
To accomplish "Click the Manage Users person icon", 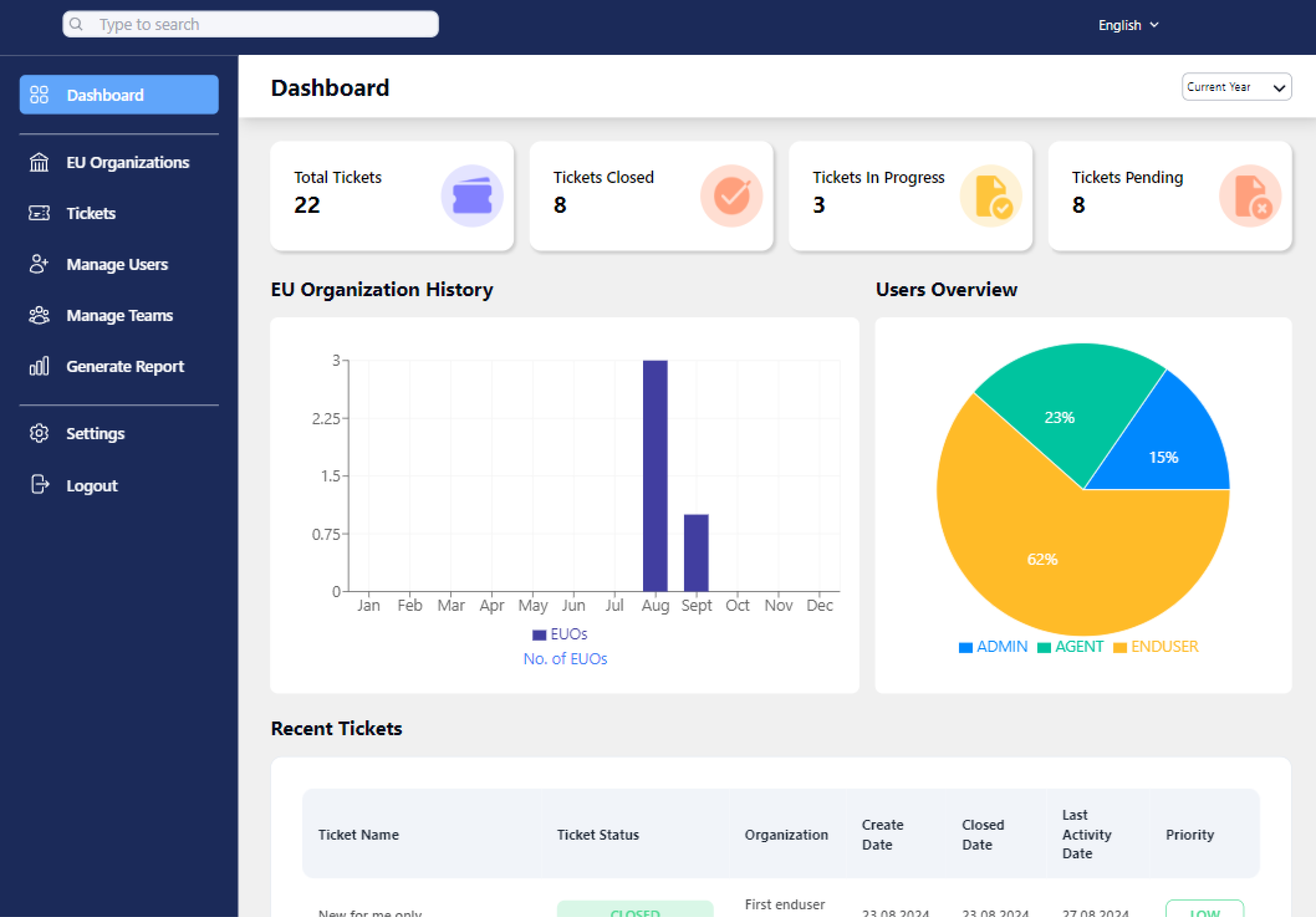I will pyautogui.click(x=39, y=264).
